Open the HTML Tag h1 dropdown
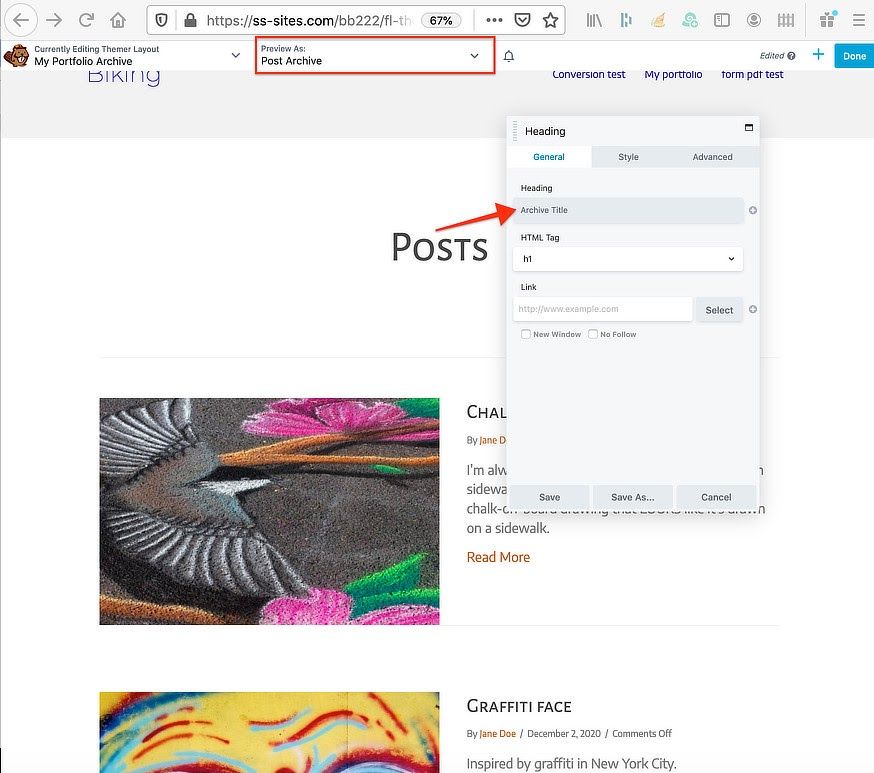 click(627, 259)
